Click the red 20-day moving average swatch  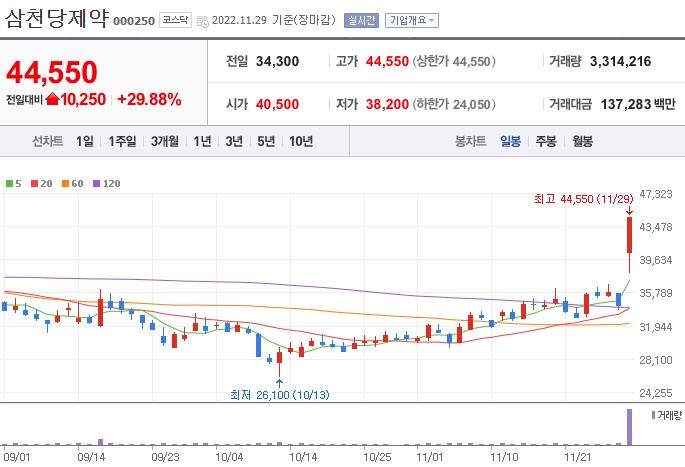click(35, 184)
